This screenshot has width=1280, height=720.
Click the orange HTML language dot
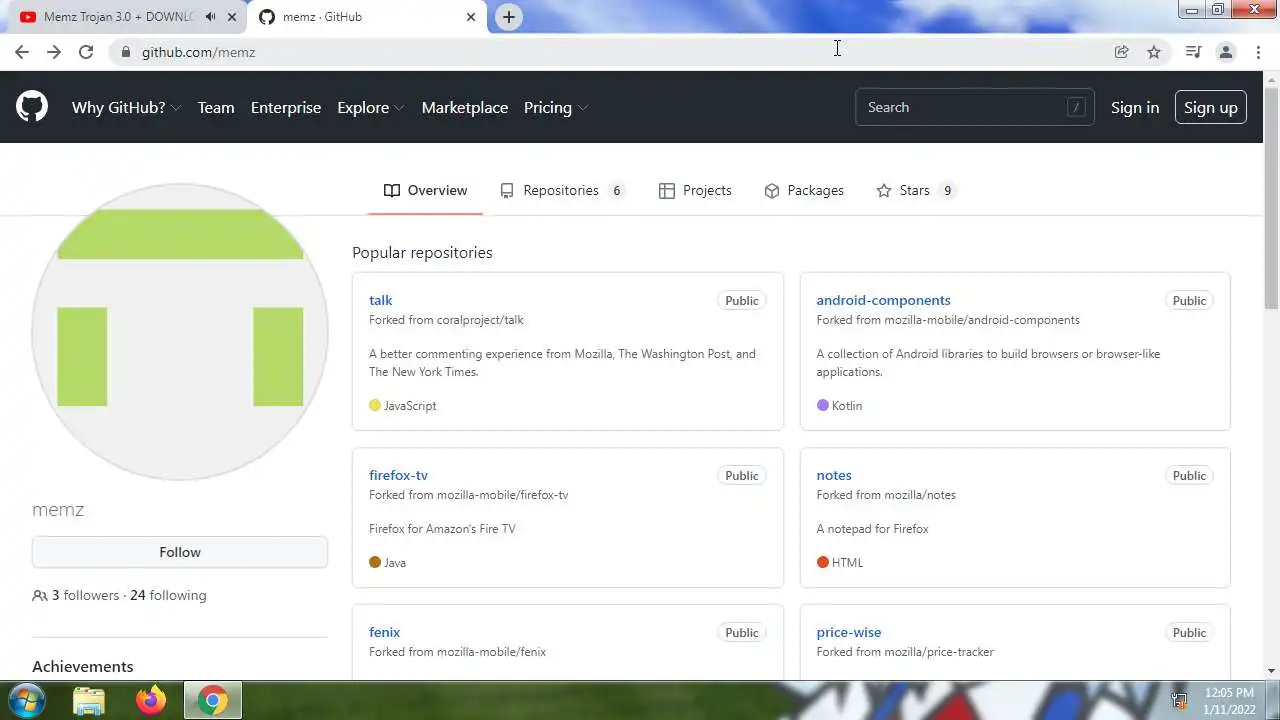(x=823, y=562)
